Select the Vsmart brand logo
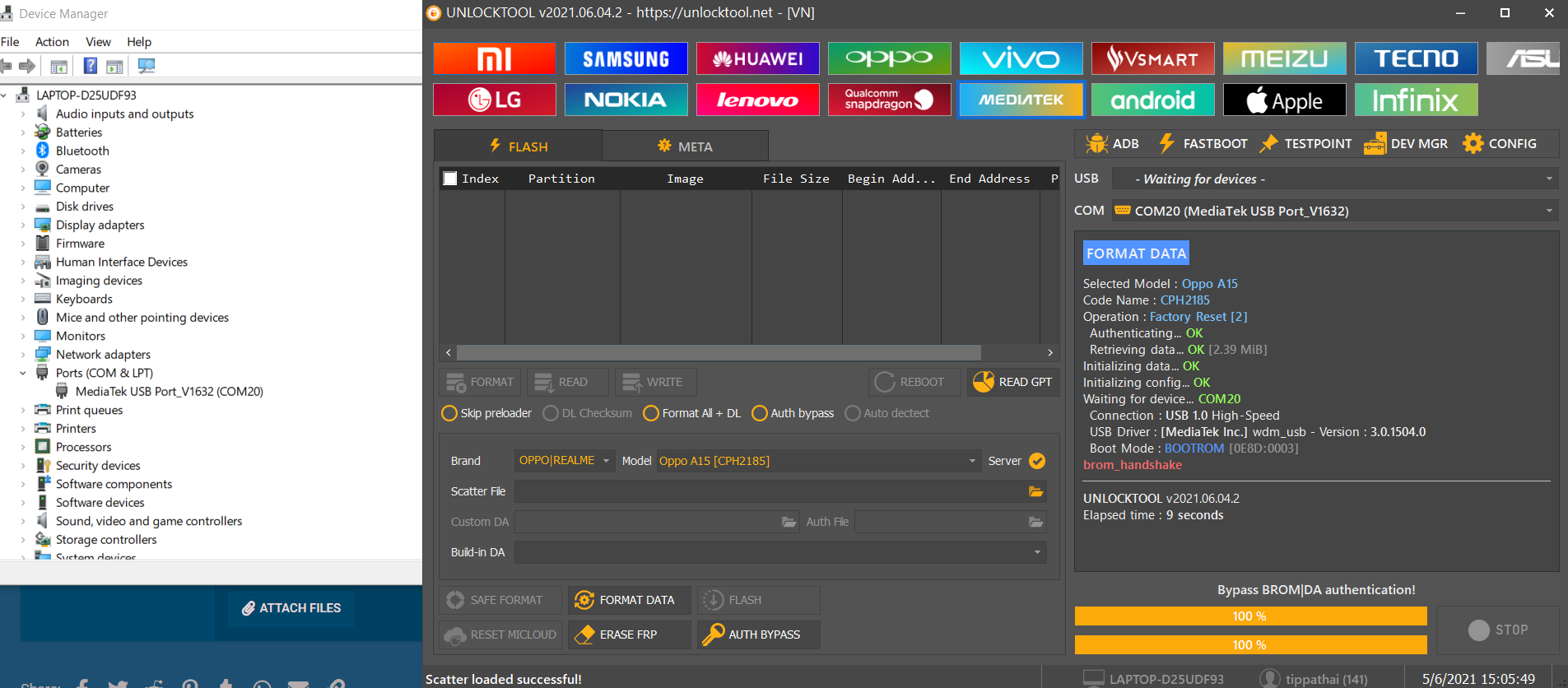The image size is (1568, 688). tap(1153, 58)
